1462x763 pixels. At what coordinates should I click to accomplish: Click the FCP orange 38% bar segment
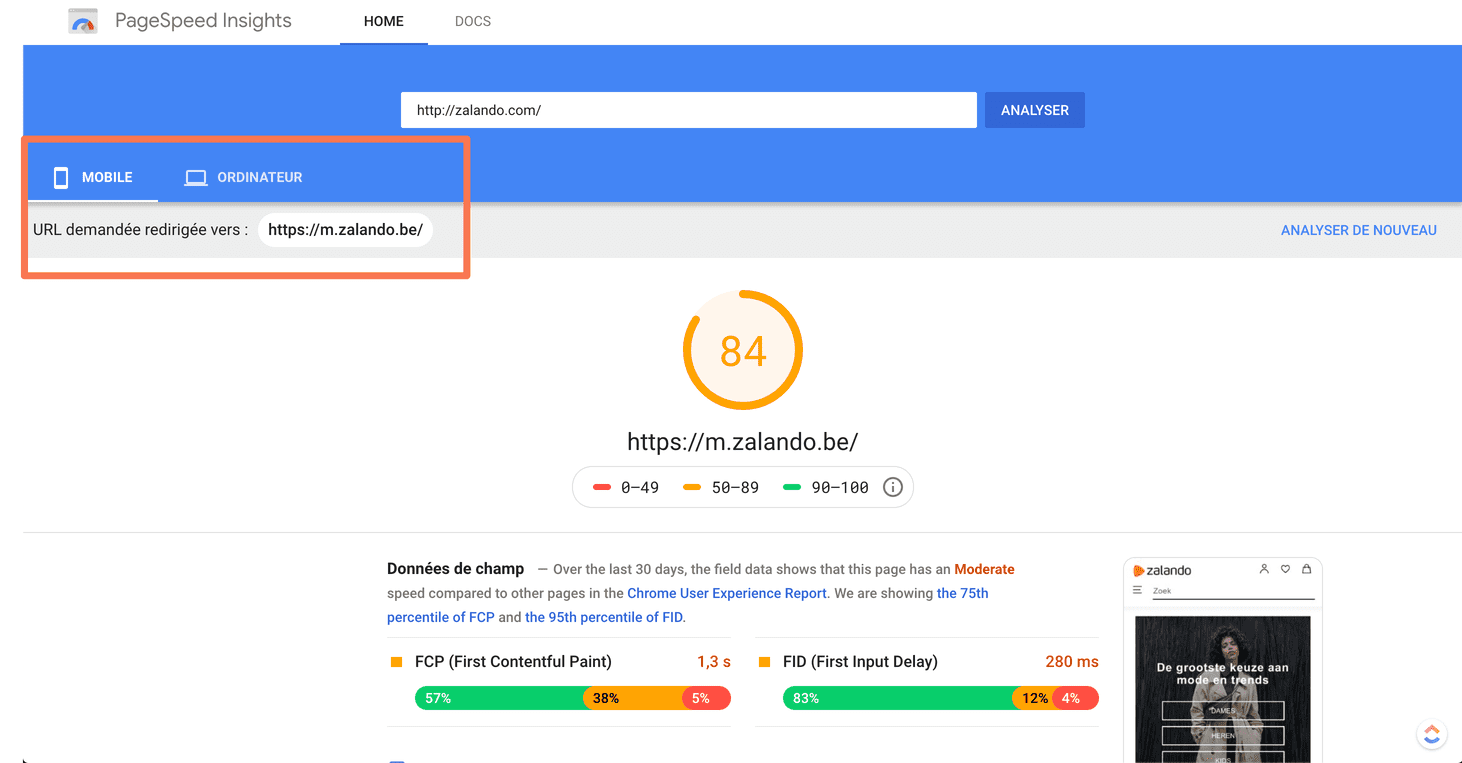point(633,698)
